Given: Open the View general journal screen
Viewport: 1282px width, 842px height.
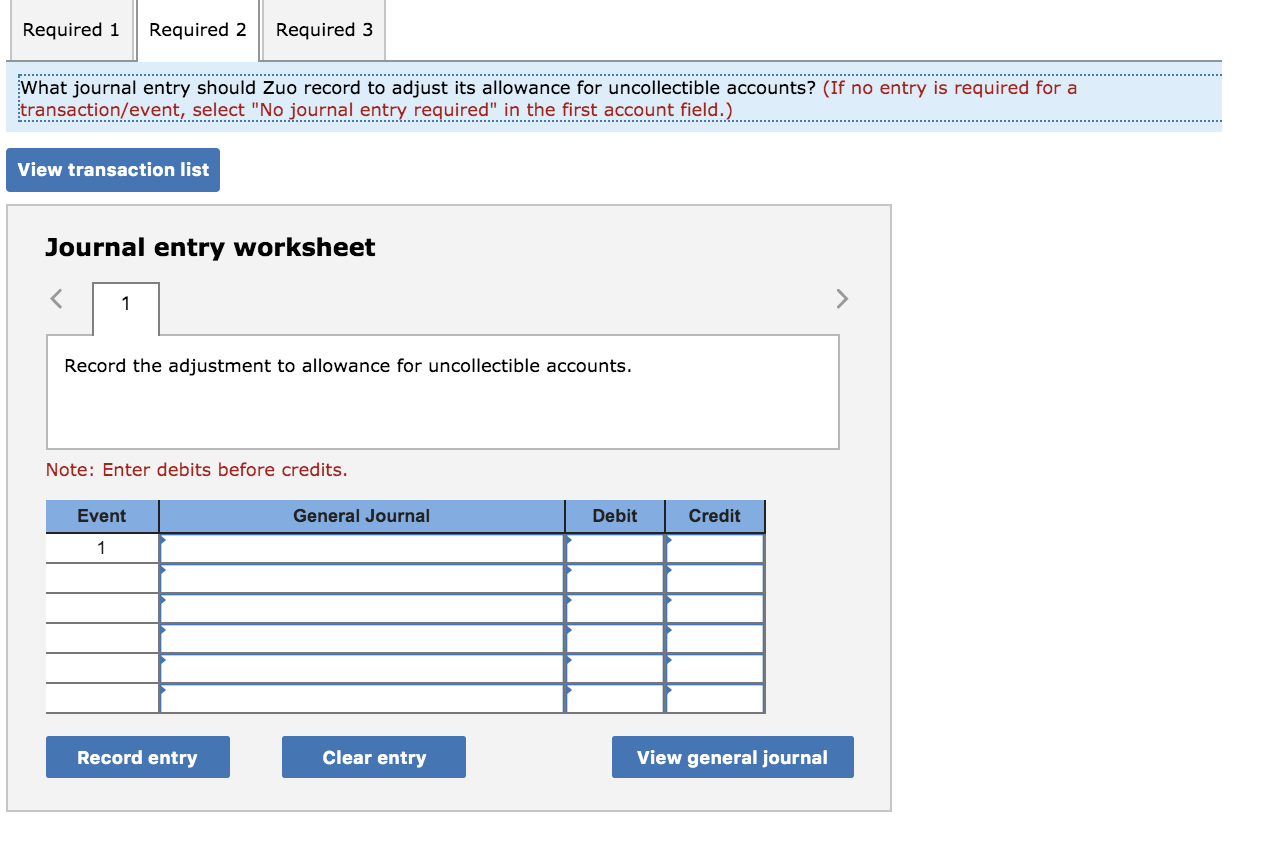Looking at the screenshot, I should (732, 757).
